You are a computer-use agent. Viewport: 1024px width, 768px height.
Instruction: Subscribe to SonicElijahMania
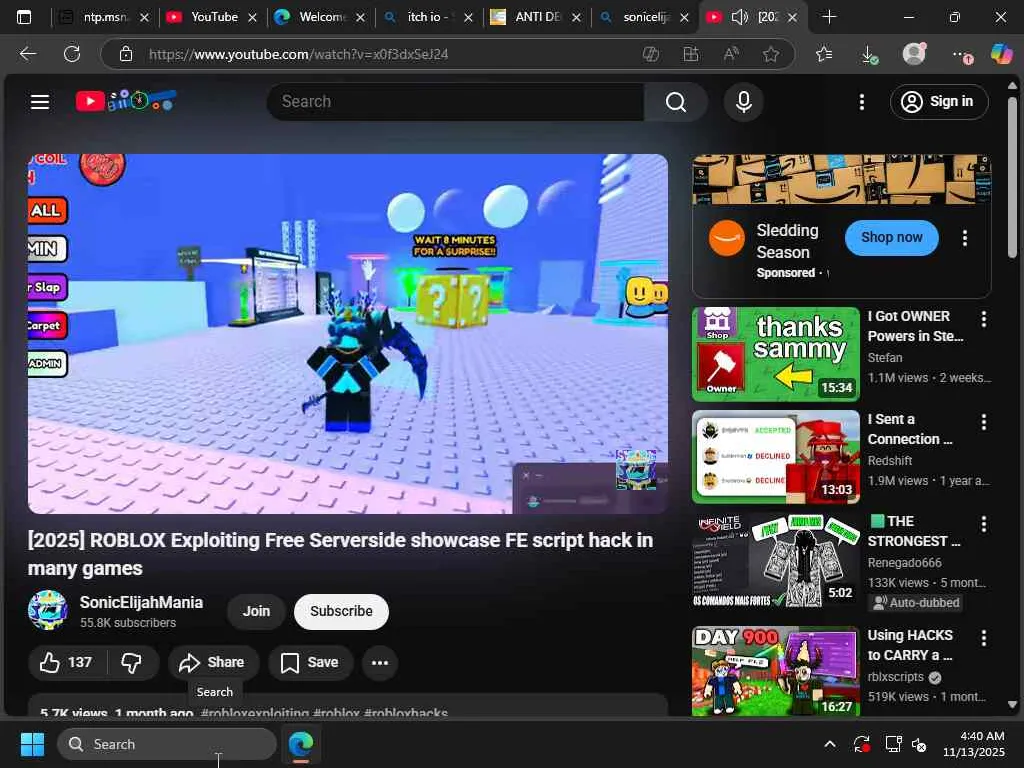coord(341,611)
